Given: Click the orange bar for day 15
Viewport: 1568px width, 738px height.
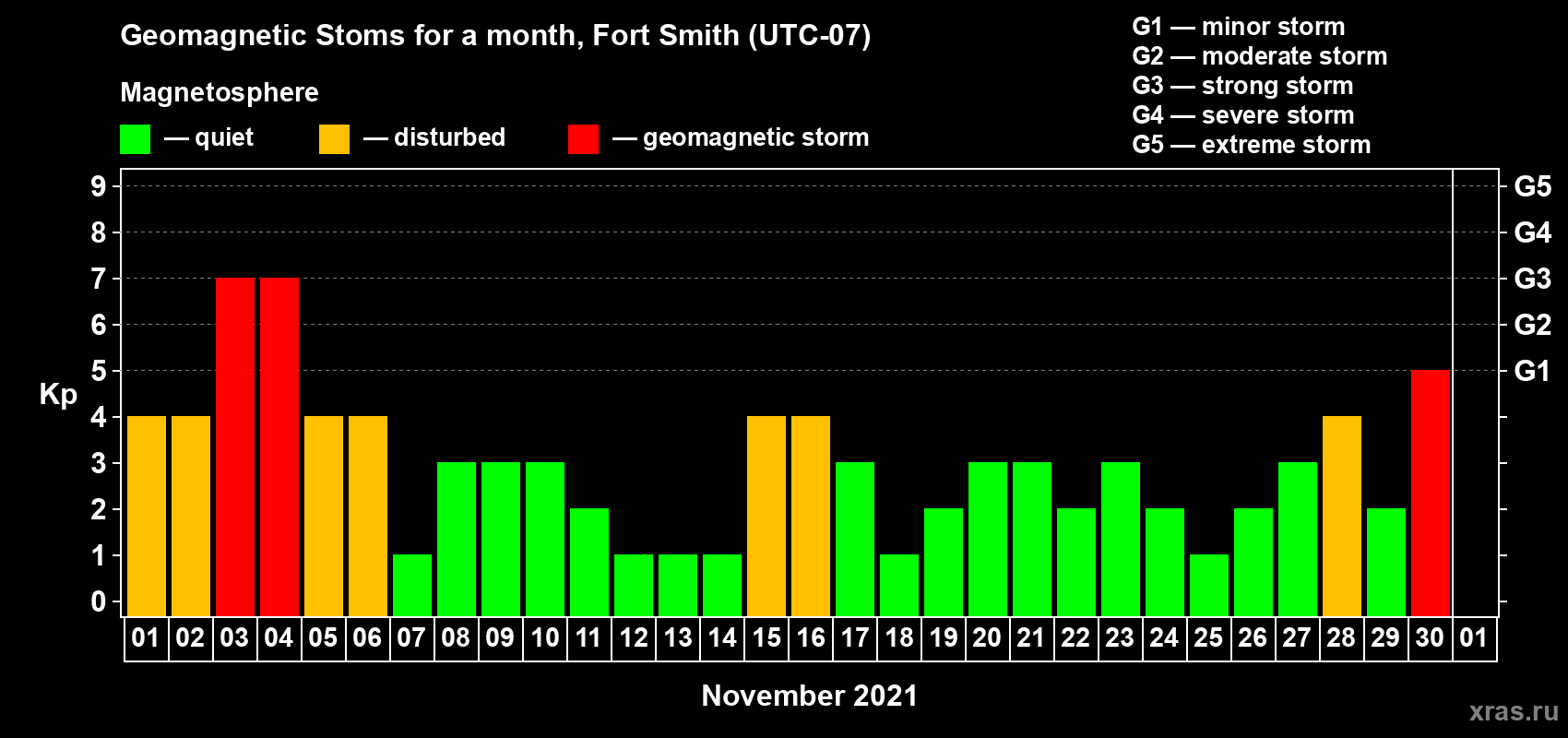Looking at the screenshot, I should pos(766,517).
